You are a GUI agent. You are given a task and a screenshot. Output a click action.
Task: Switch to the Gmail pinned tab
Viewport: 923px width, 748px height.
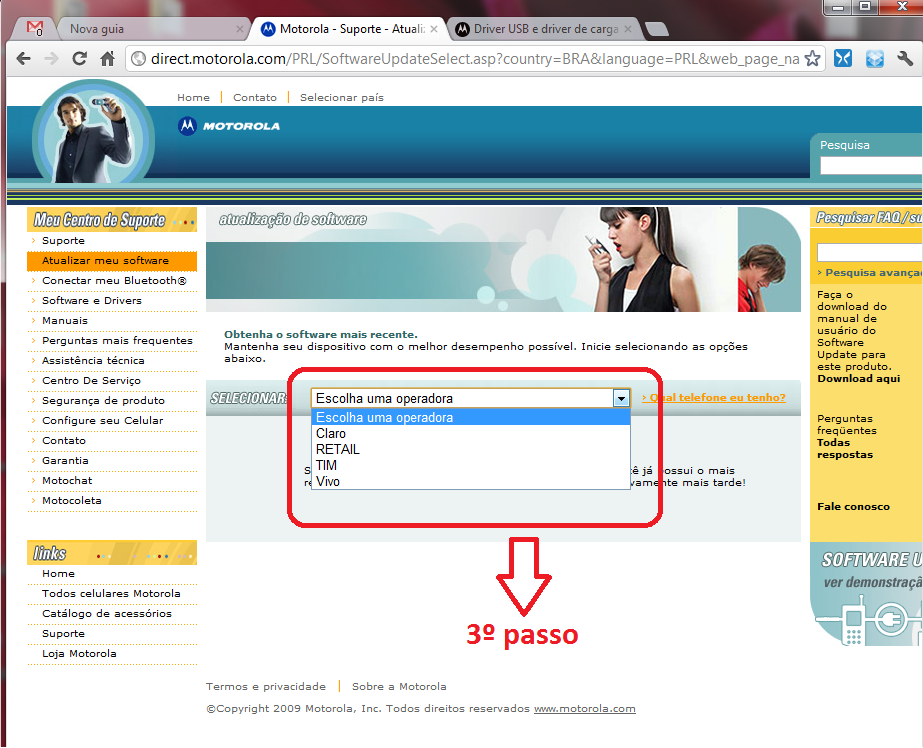coord(35,28)
